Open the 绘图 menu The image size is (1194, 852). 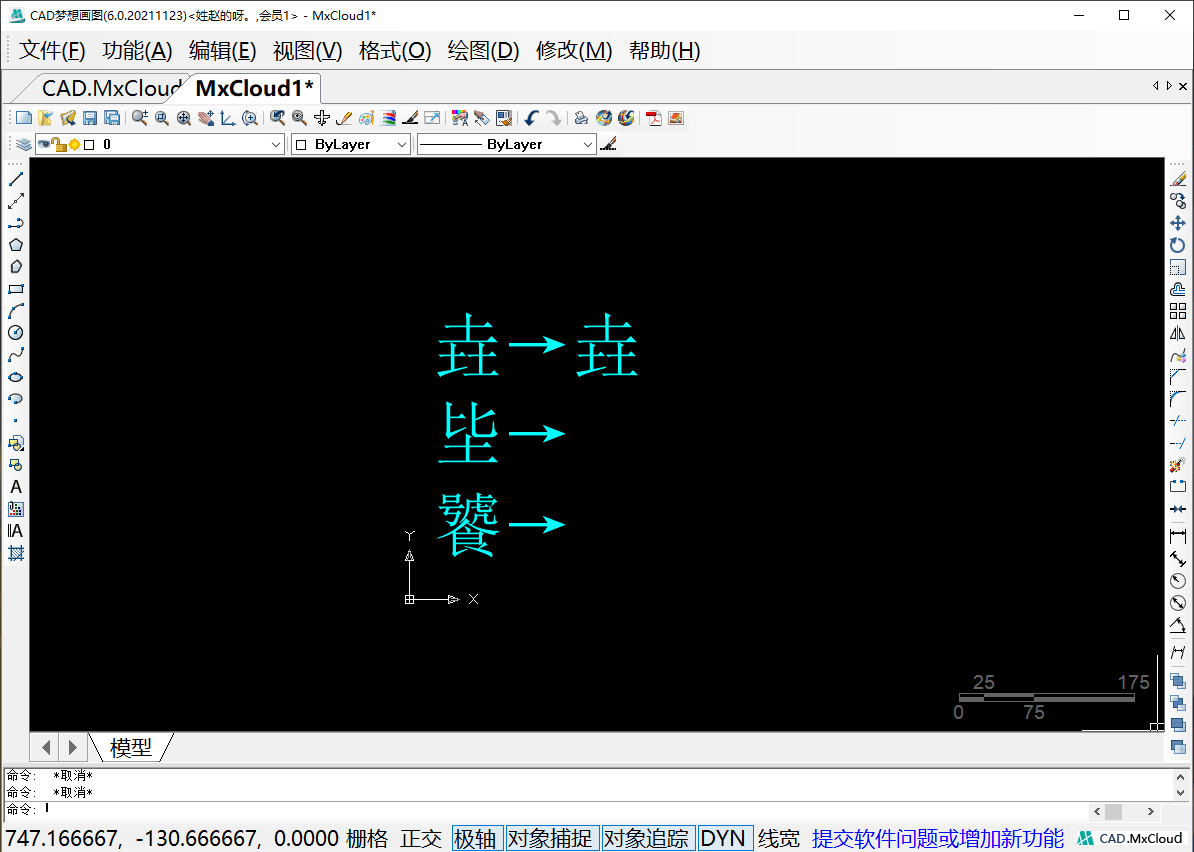483,50
